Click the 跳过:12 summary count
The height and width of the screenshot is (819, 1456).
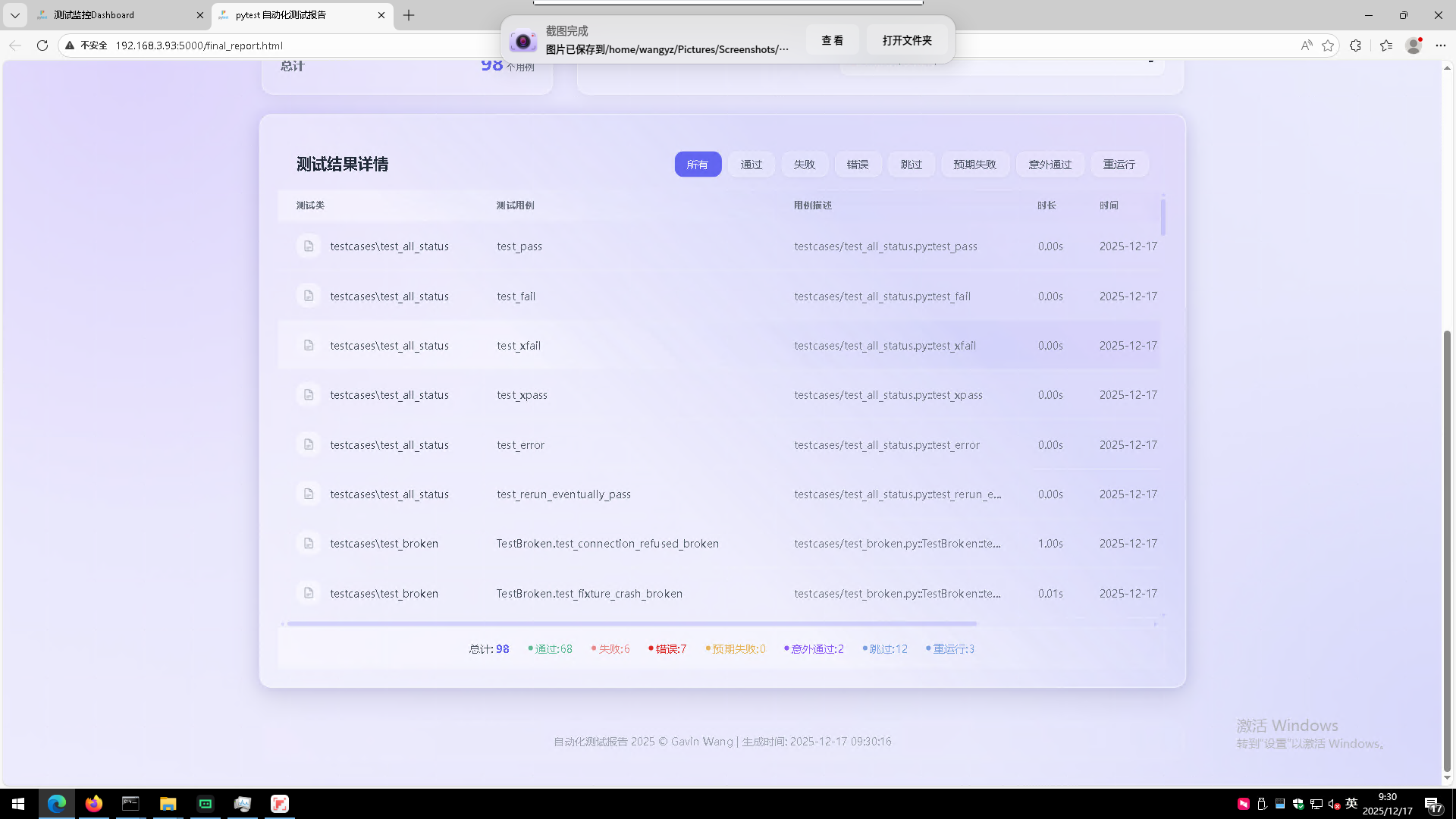tap(886, 649)
